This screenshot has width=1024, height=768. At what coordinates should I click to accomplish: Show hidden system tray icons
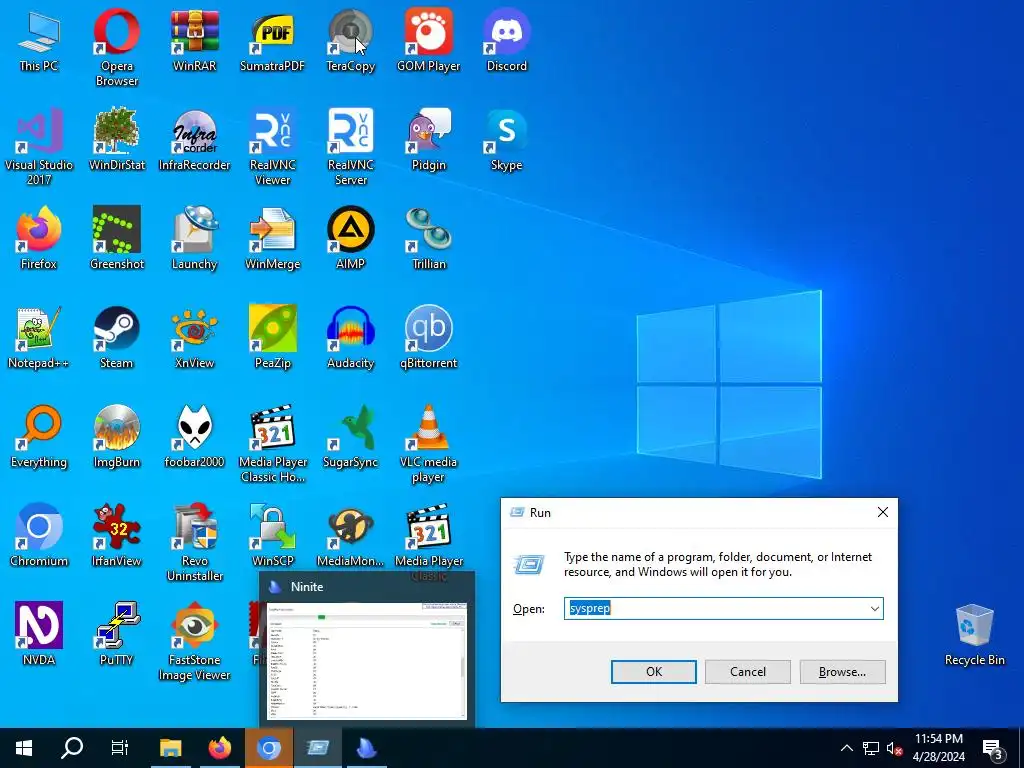(x=846, y=748)
